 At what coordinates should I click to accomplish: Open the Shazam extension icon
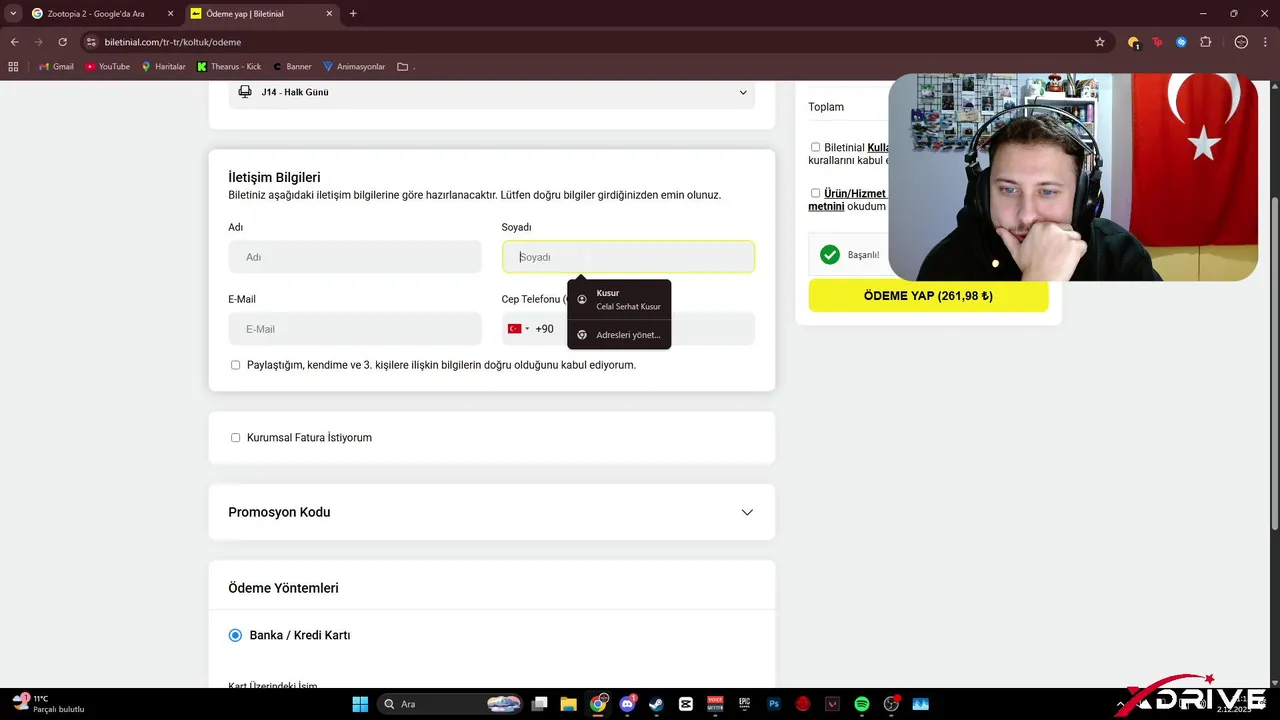[1181, 42]
